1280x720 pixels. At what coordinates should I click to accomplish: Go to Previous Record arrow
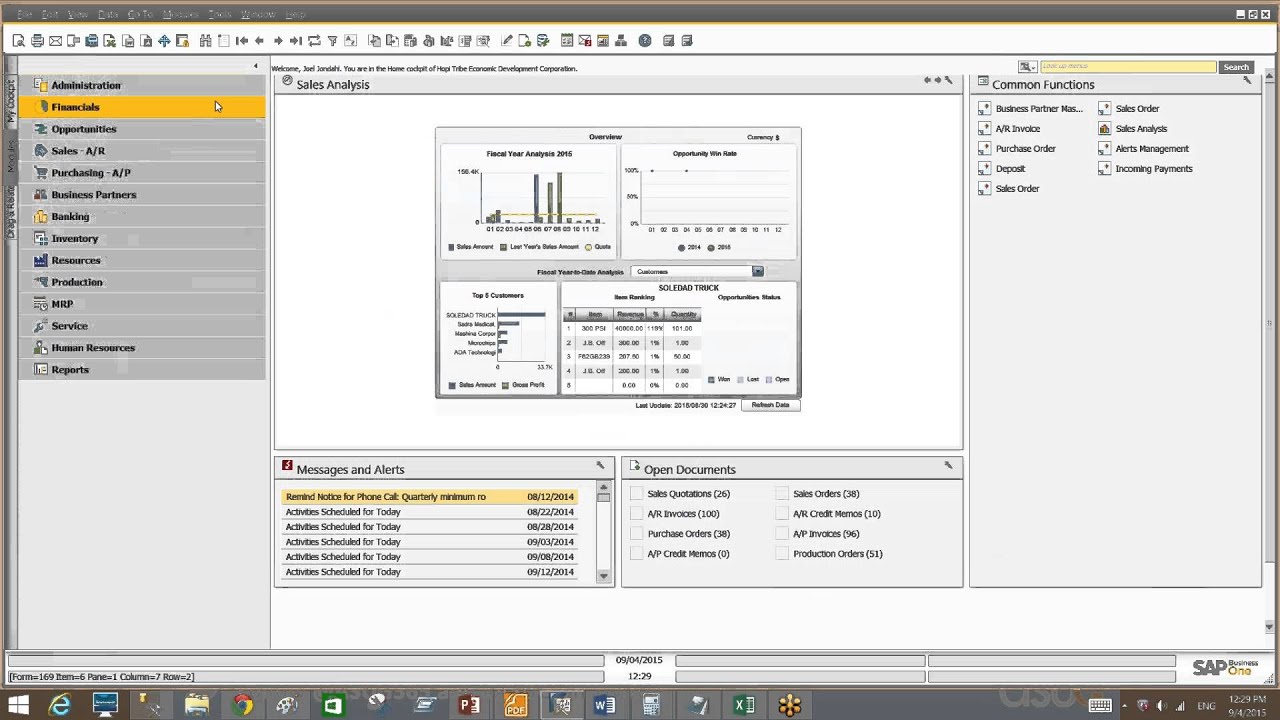point(260,41)
